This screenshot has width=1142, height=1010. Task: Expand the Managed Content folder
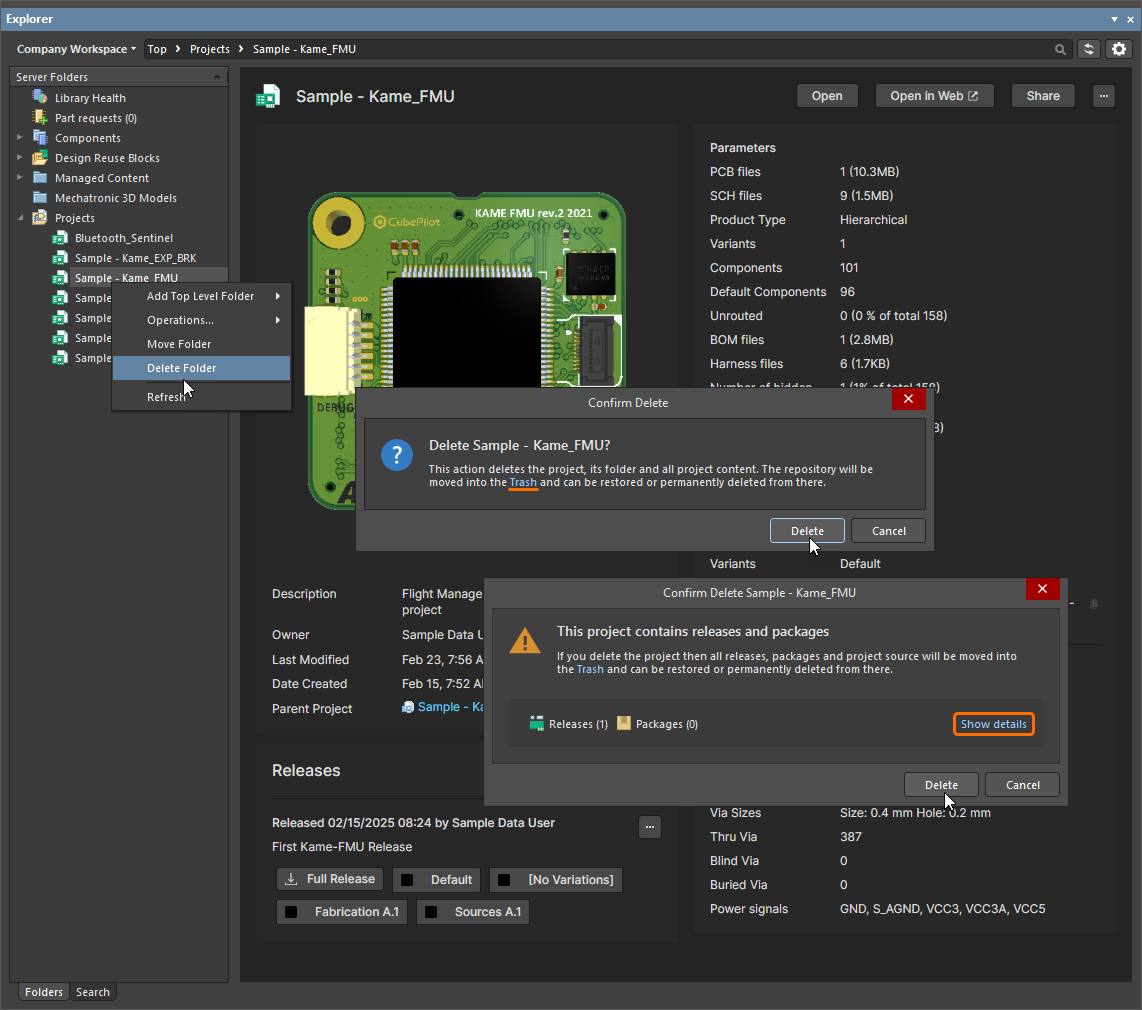coord(20,178)
